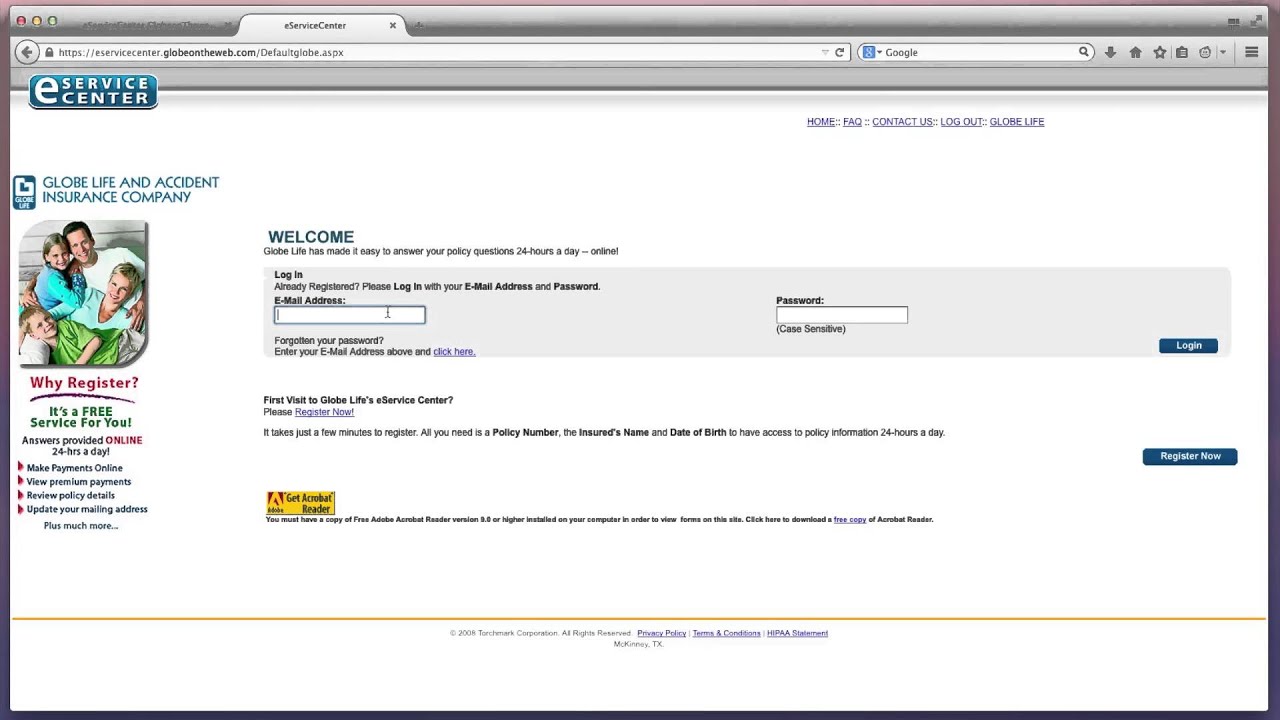Click the Get Acrobat Reader badge

300,502
